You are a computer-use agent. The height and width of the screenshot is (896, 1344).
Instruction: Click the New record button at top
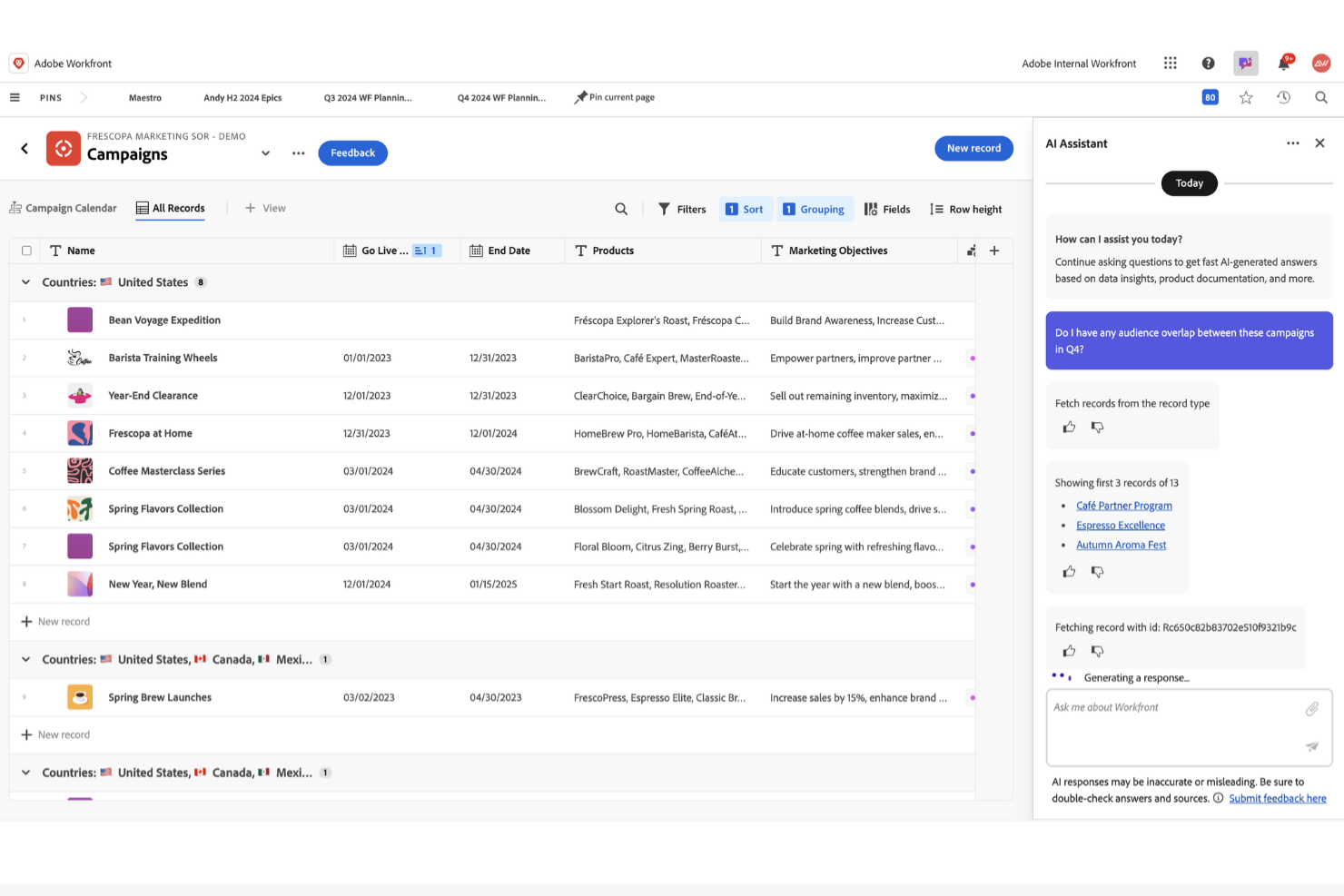tap(973, 148)
